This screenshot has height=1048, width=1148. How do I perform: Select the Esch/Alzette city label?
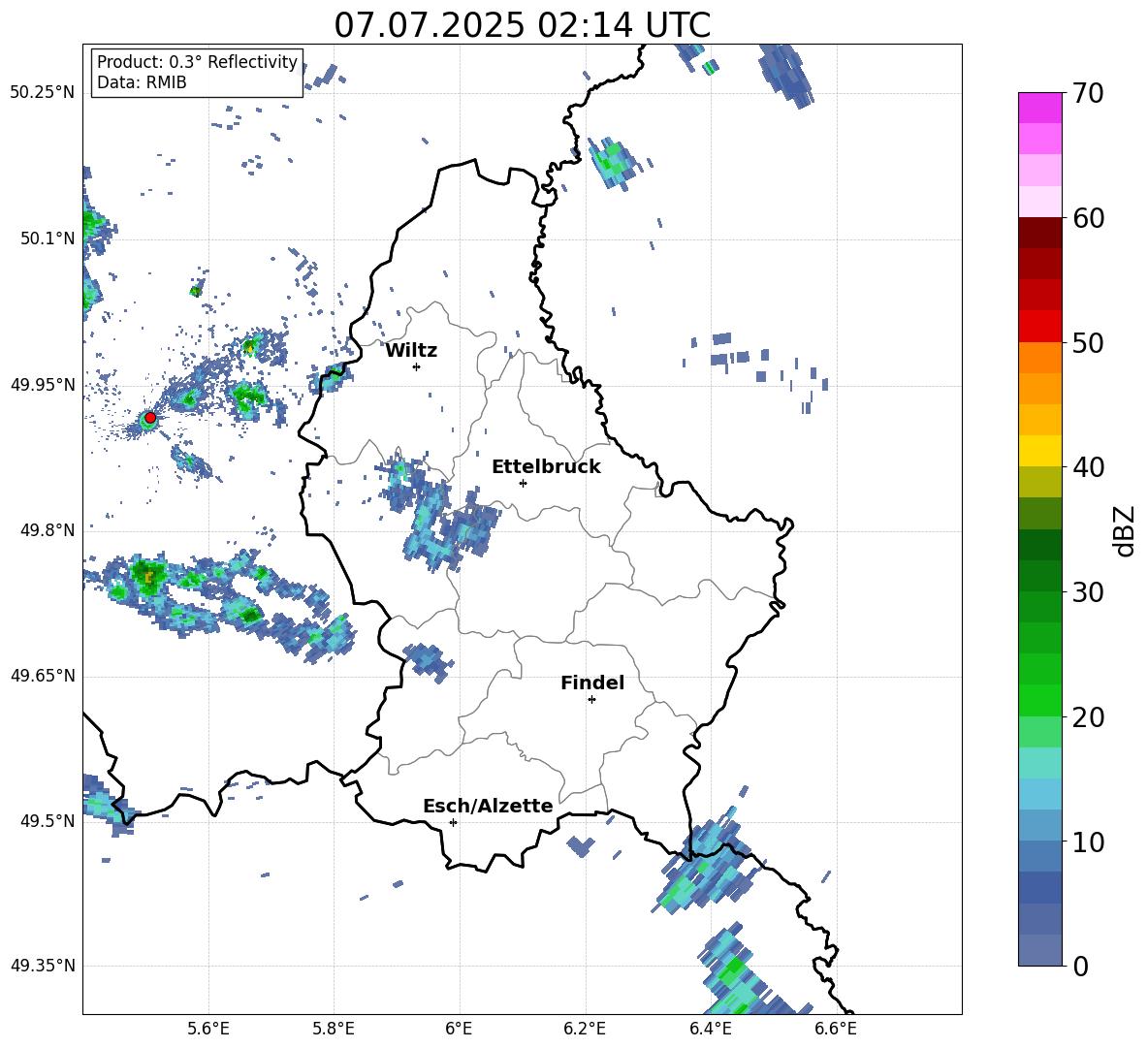pos(488,806)
